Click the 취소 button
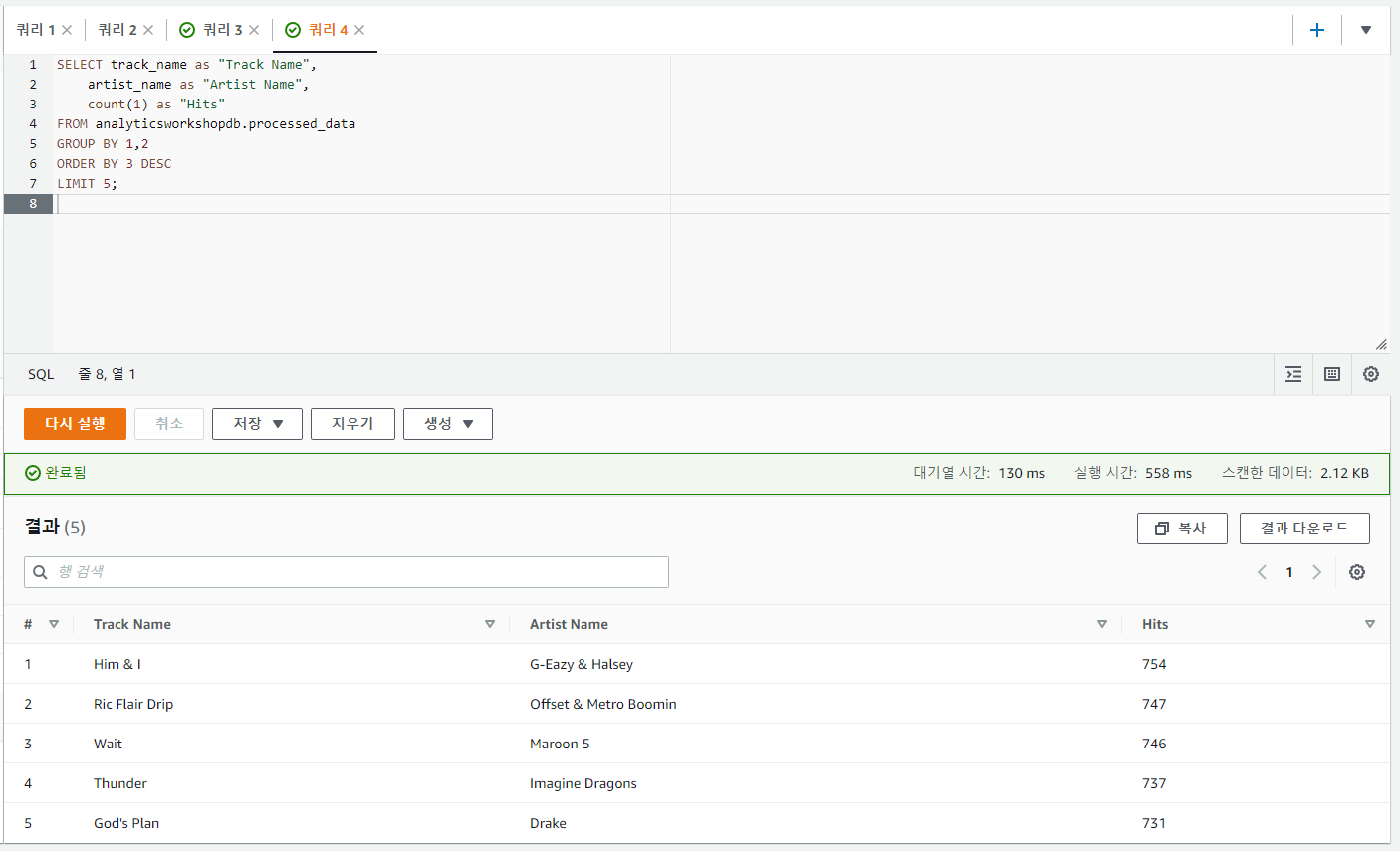 (x=169, y=424)
